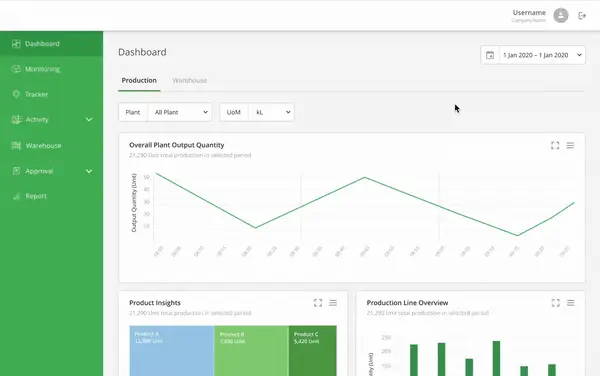Viewport: 600px width, 376px height.
Task: Go to Tracker in sidebar
Action: coord(51,94)
